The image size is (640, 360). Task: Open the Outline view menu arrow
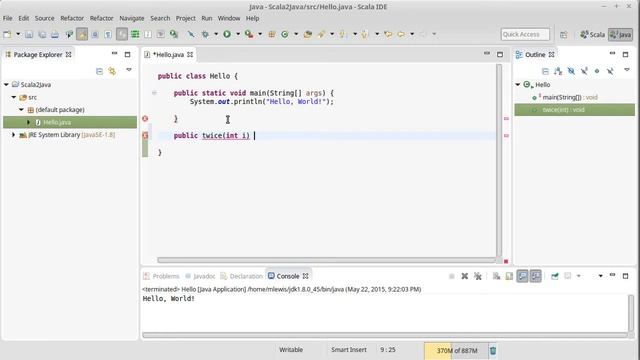(x=627, y=70)
